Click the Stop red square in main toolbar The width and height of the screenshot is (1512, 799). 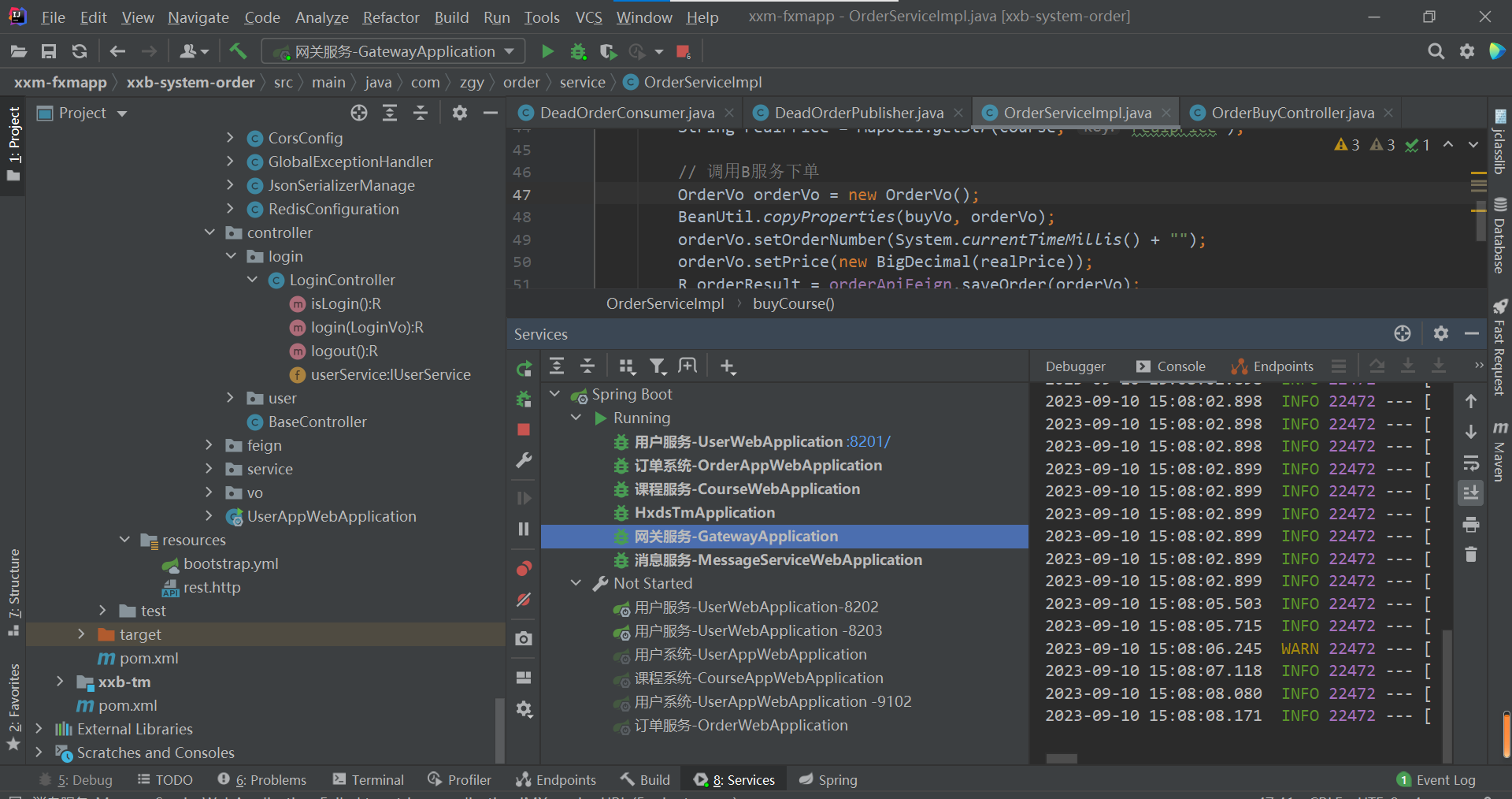pyautogui.click(x=683, y=52)
